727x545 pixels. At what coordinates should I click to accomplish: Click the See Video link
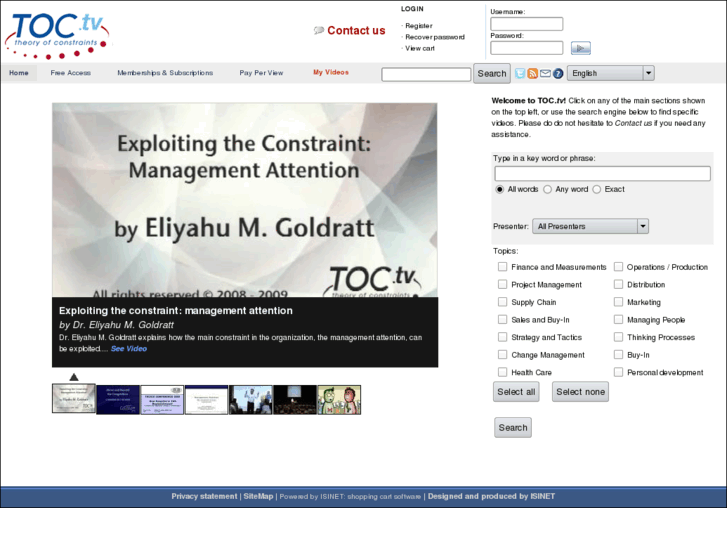click(x=129, y=349)
